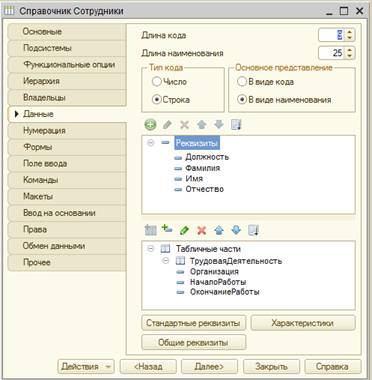Click the greyed X delete icon above Реквизиты
372x380 pixels.
pos(184,125)
